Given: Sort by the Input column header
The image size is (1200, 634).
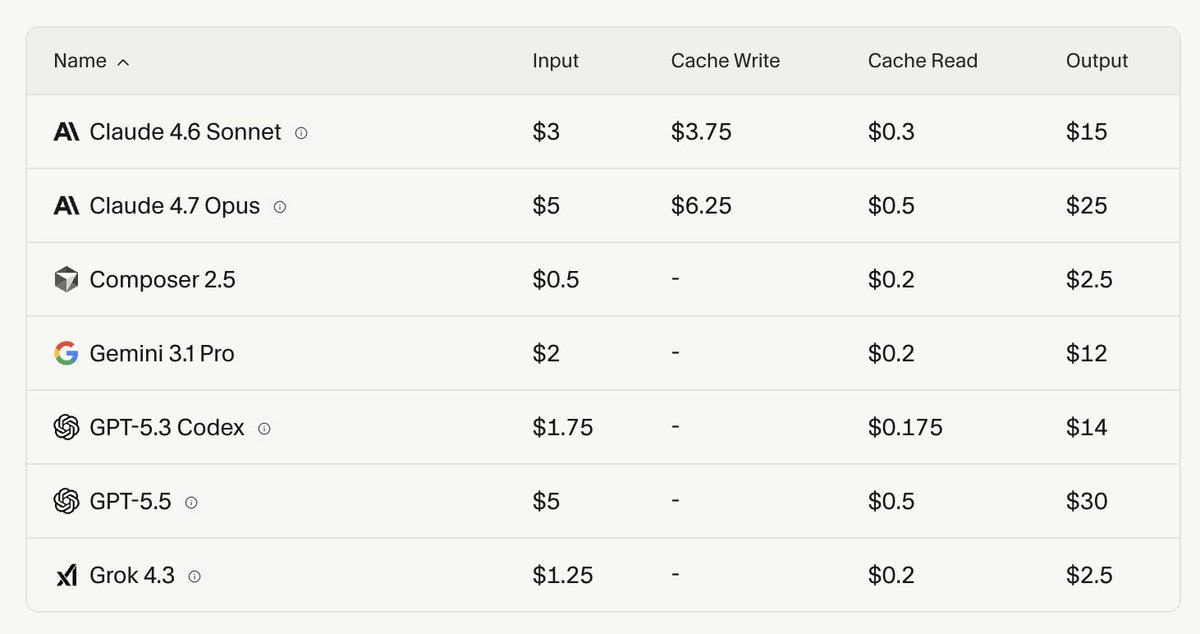Looking at the screenshot, I should click(x=555, y=61).
